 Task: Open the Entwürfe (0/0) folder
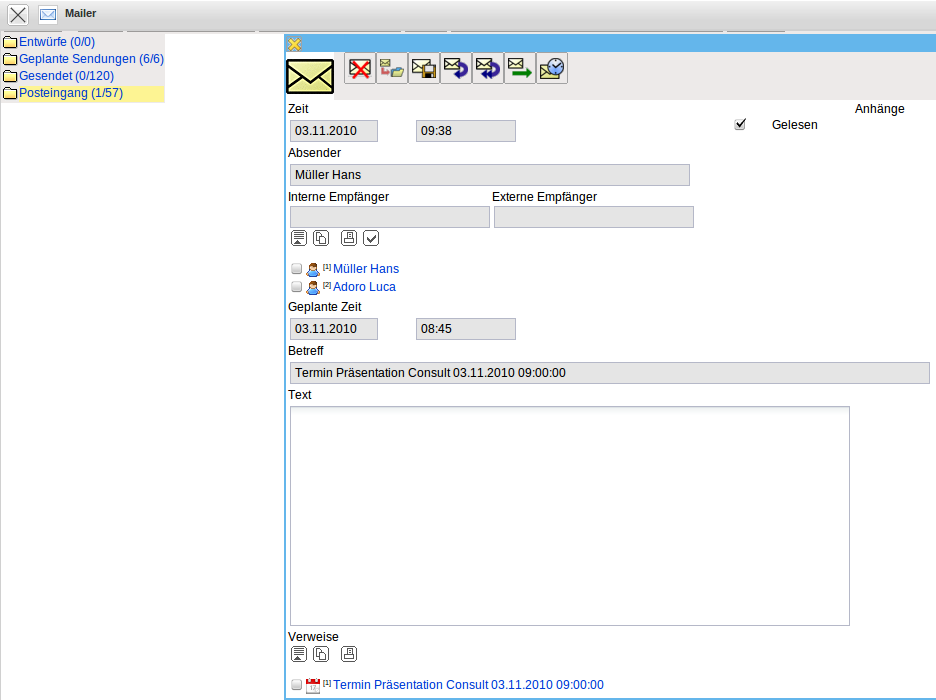[56, 42]
